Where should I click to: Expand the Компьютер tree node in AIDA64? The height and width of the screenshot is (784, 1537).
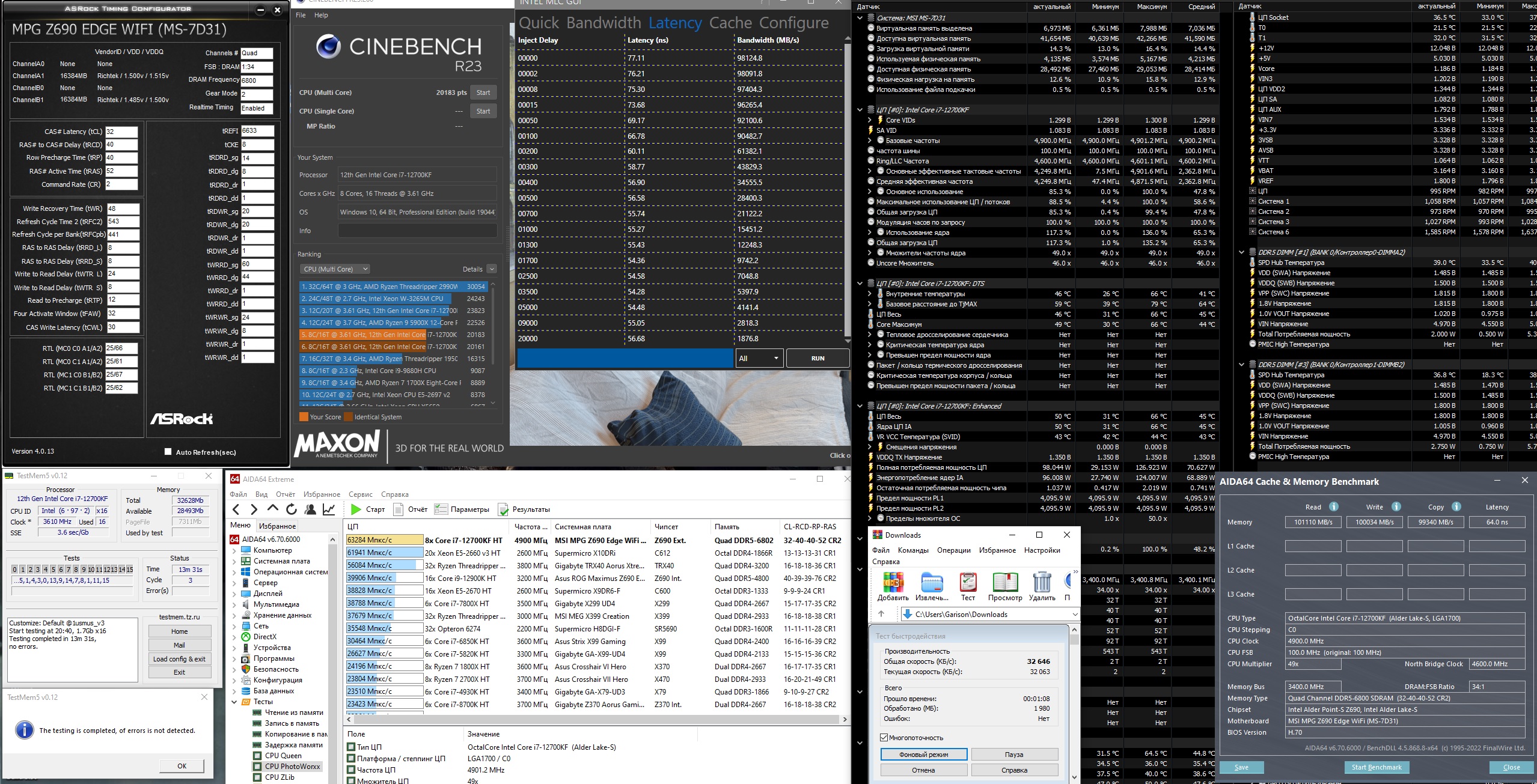(234, 550)
